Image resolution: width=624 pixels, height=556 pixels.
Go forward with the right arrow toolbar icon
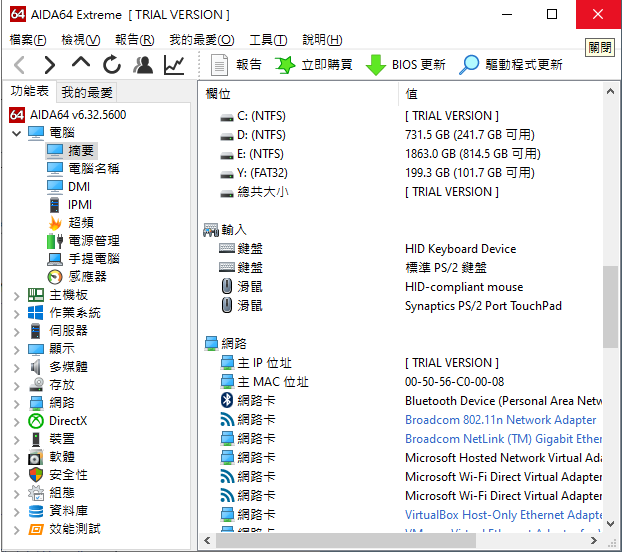click(x=49, y=65)
